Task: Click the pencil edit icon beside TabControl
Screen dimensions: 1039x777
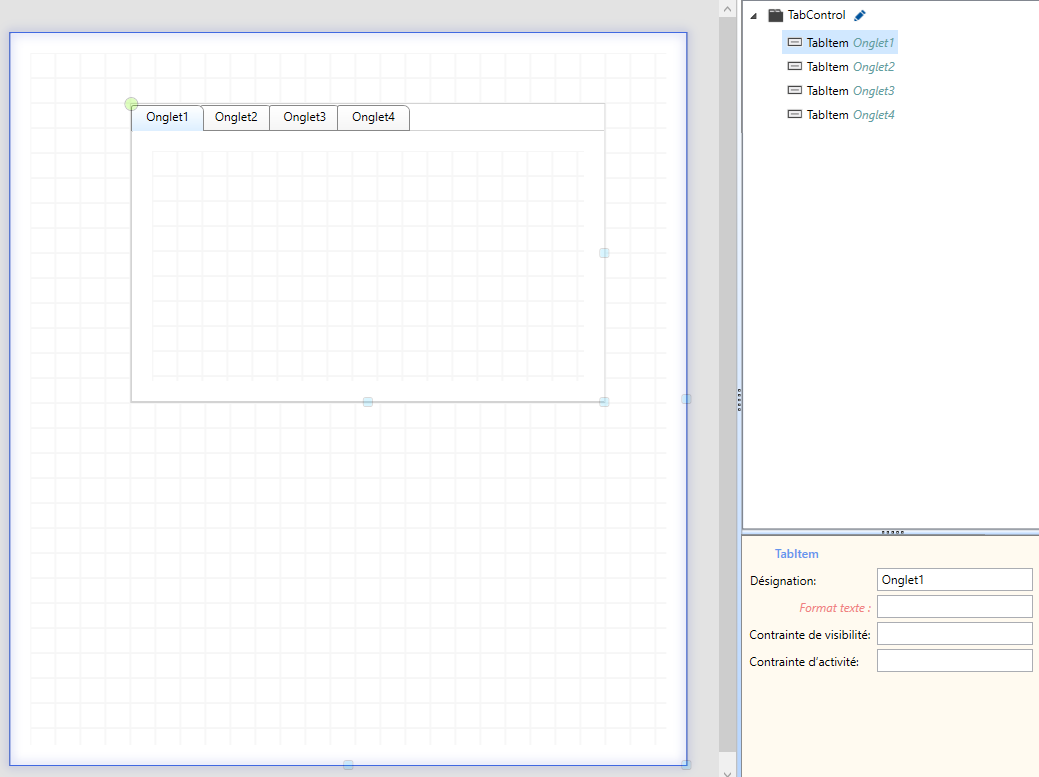Action: [860, 15]
